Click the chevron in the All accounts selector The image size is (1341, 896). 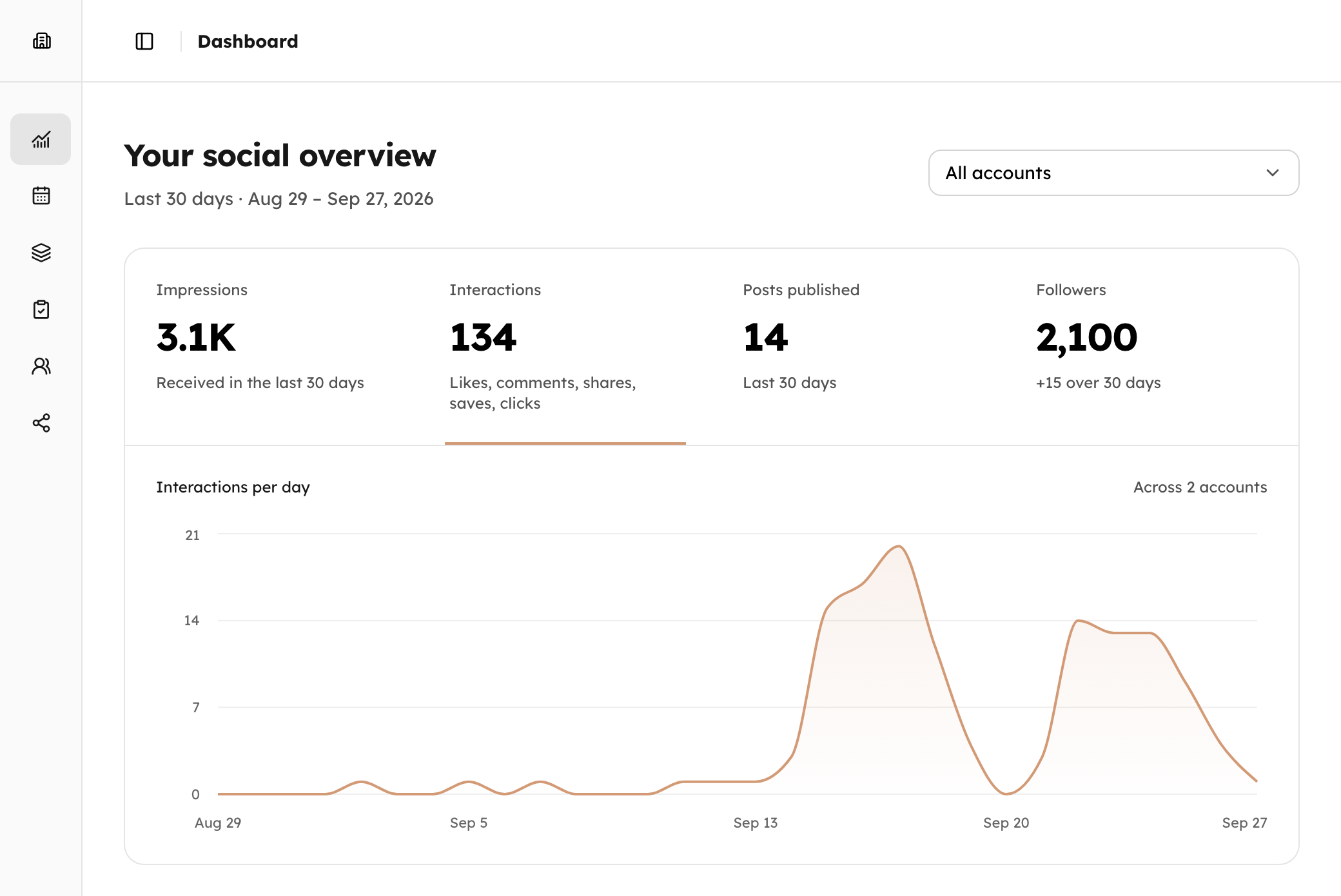tap(1272, 173)
